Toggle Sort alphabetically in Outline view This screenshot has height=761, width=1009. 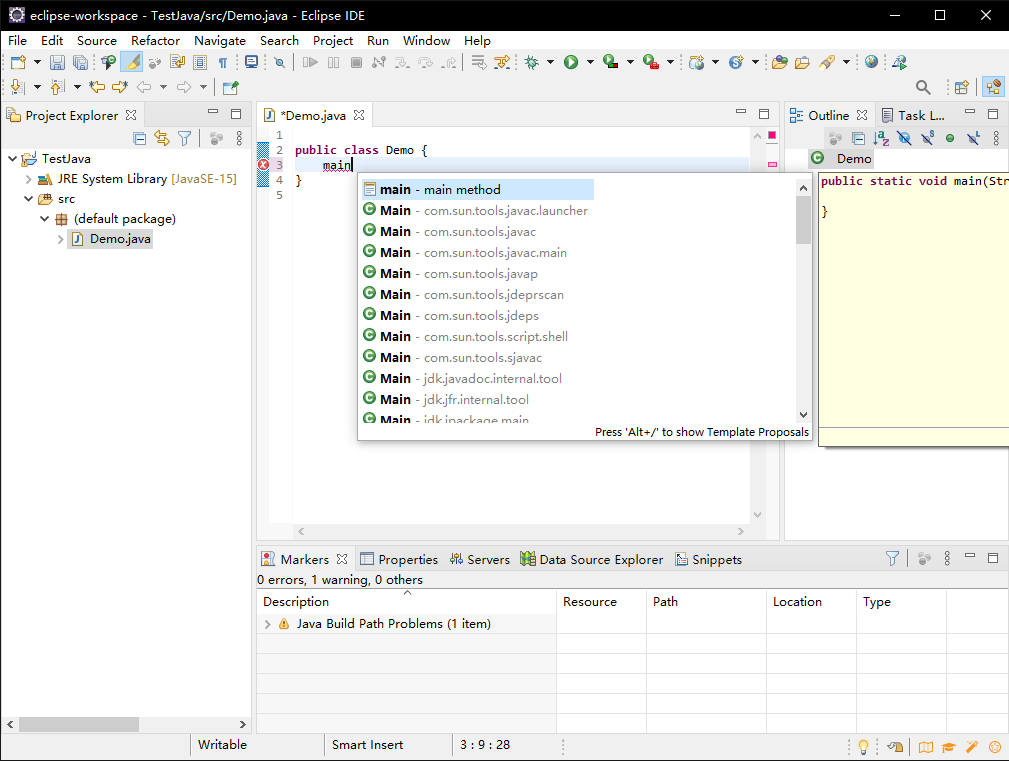coord(881,138)
